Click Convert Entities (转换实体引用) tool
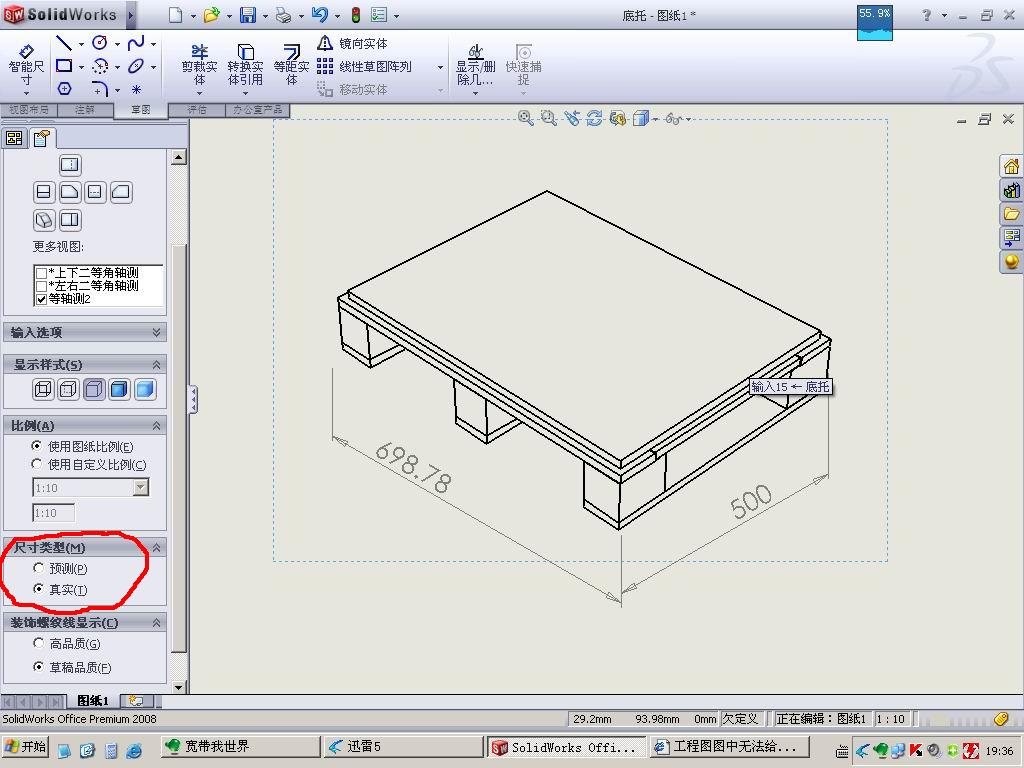 (x=245, y=65)
